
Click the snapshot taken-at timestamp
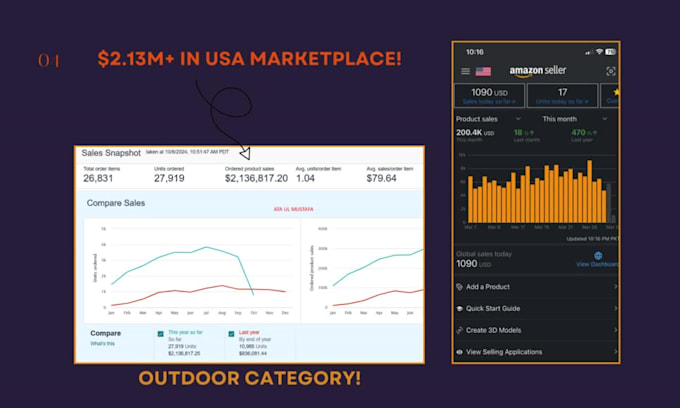[187, 152]
